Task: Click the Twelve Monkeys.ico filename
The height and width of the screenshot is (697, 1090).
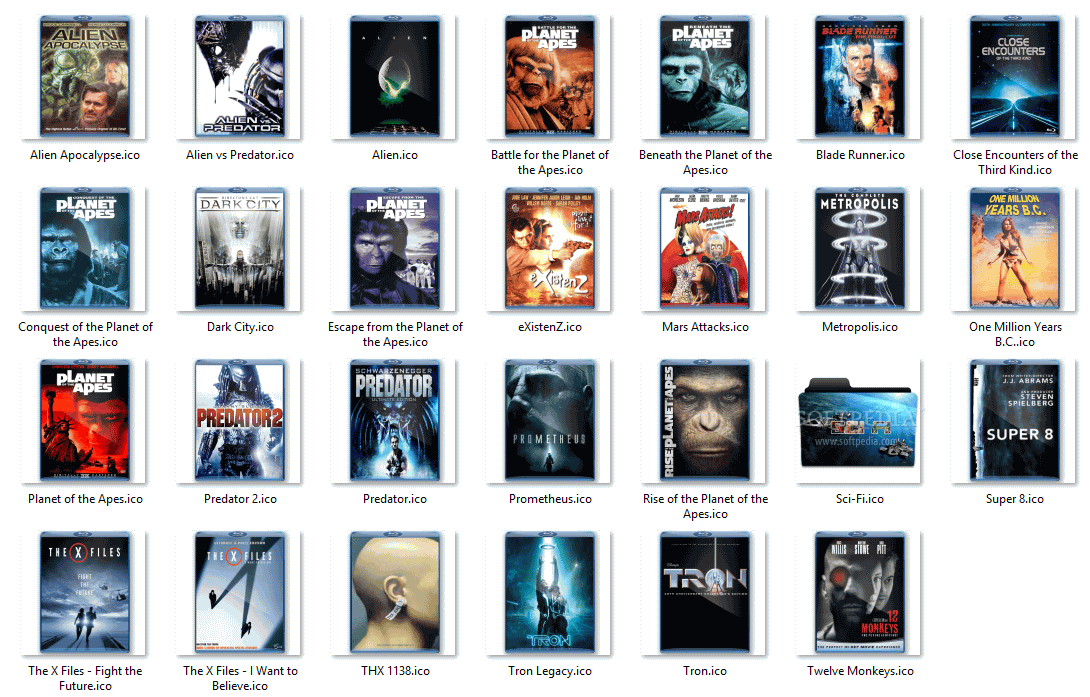Action: 860,671
